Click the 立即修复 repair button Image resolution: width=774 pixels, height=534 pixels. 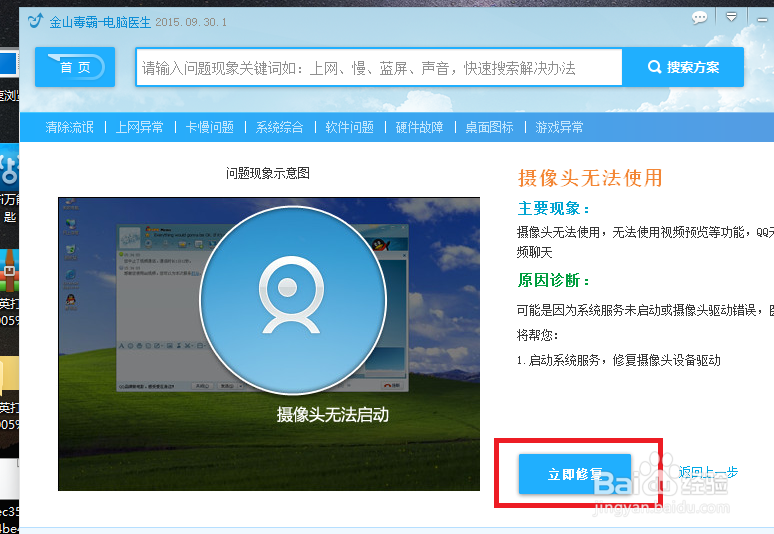tap(575, 474)
